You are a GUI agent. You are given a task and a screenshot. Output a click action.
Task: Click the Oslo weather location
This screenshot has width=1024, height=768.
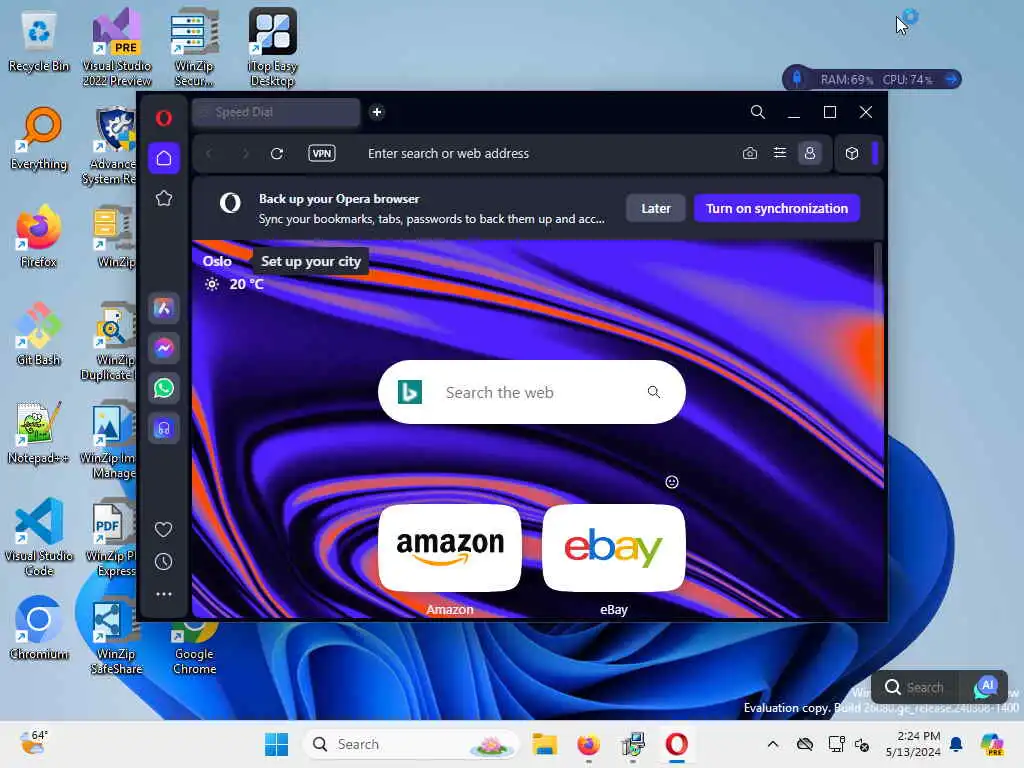217,261
